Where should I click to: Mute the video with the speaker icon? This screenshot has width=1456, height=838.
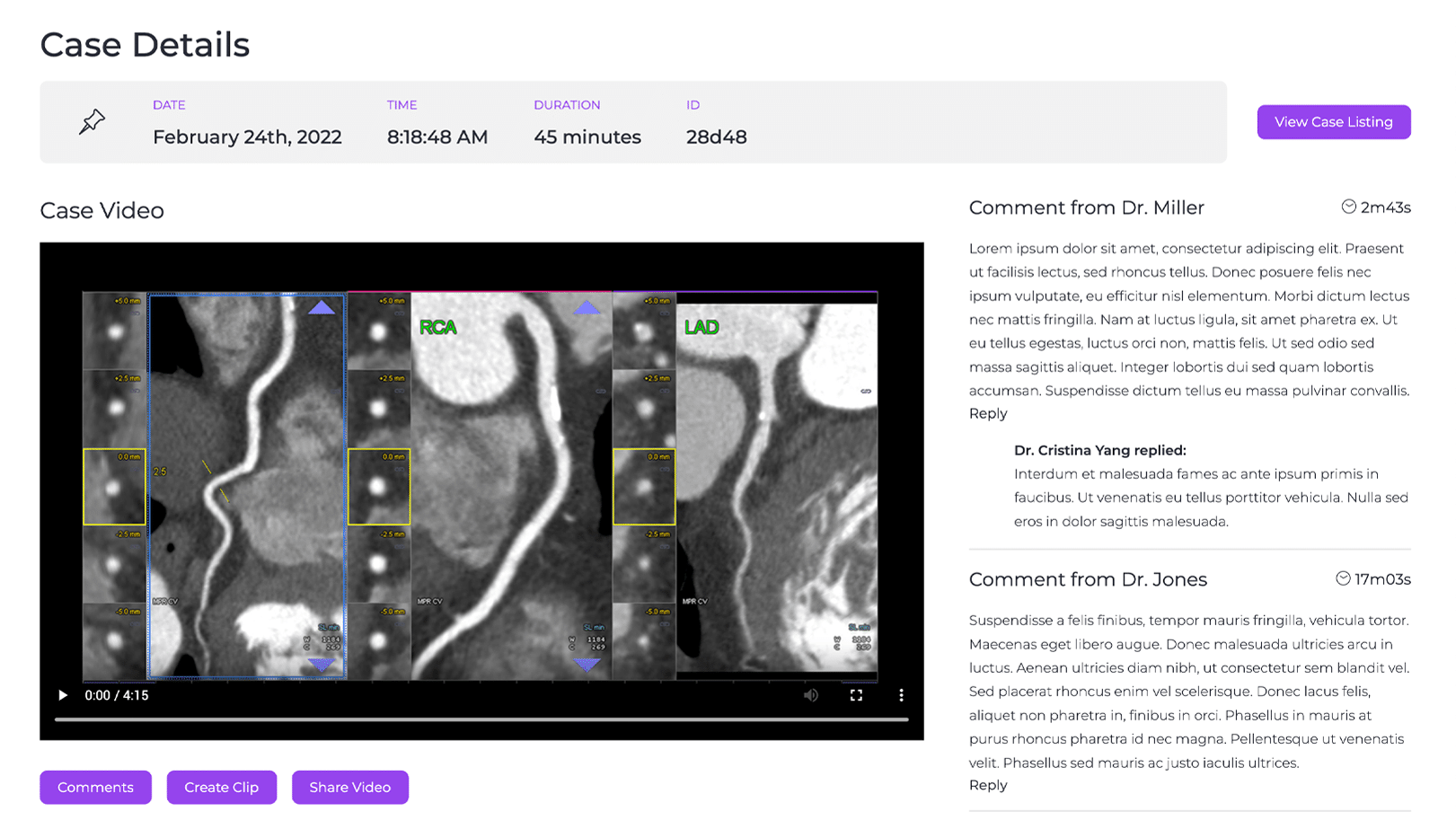coord(811,694)
